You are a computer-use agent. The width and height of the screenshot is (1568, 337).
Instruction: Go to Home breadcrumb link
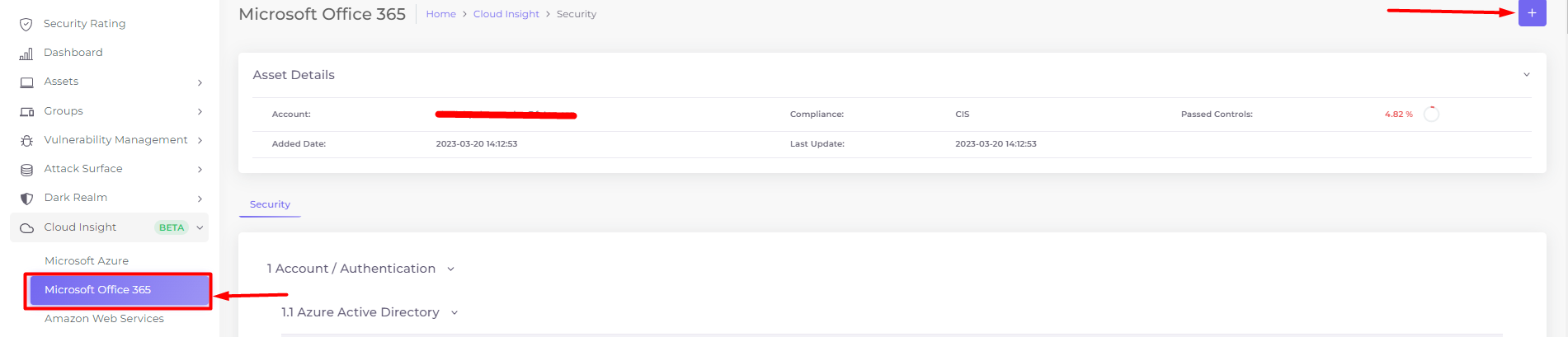440,14
